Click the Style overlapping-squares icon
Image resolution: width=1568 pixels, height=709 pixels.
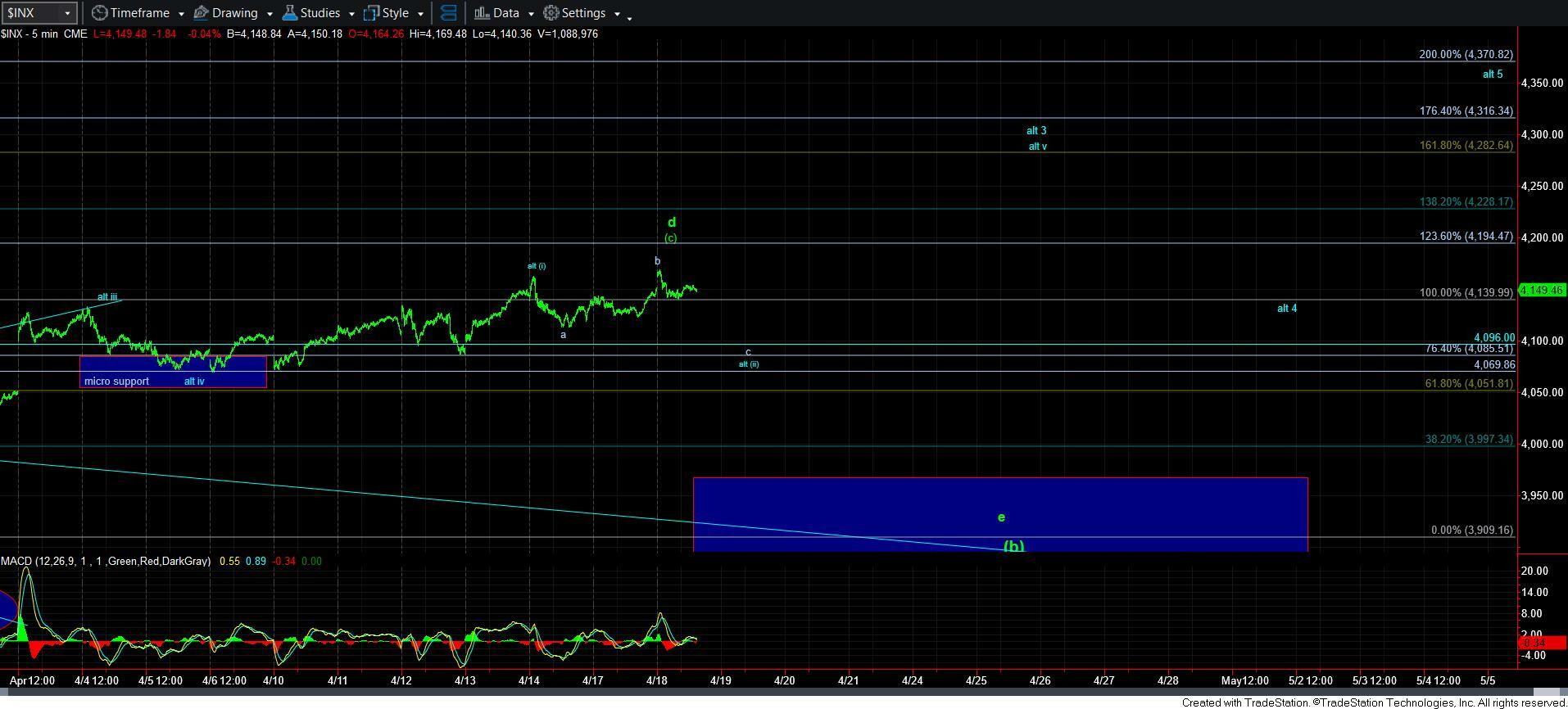coord(371,13)
